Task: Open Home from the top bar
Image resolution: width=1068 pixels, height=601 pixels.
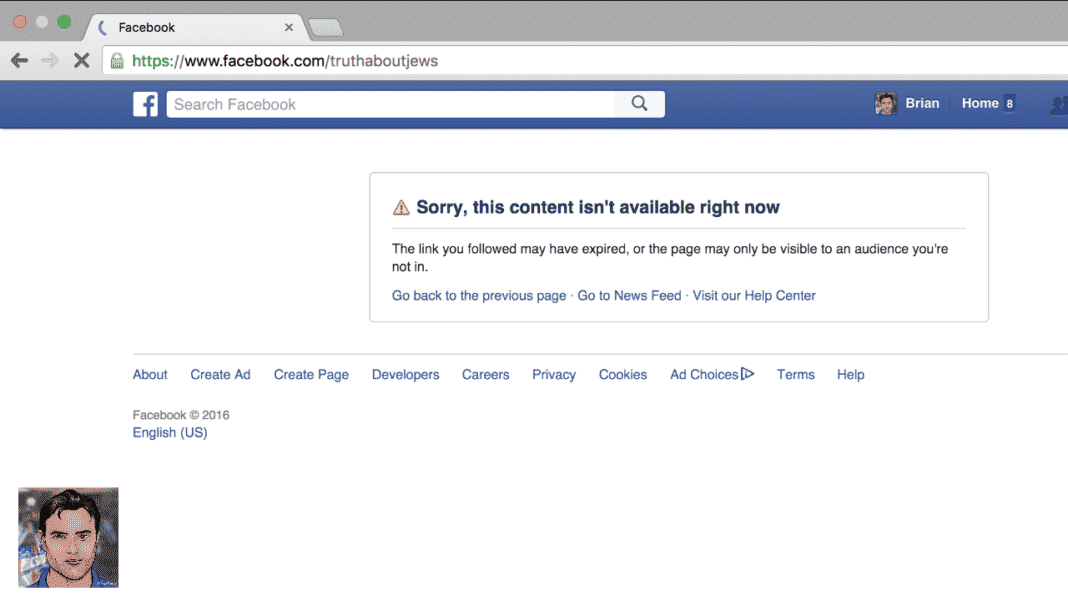Action: tap(980, 104)
